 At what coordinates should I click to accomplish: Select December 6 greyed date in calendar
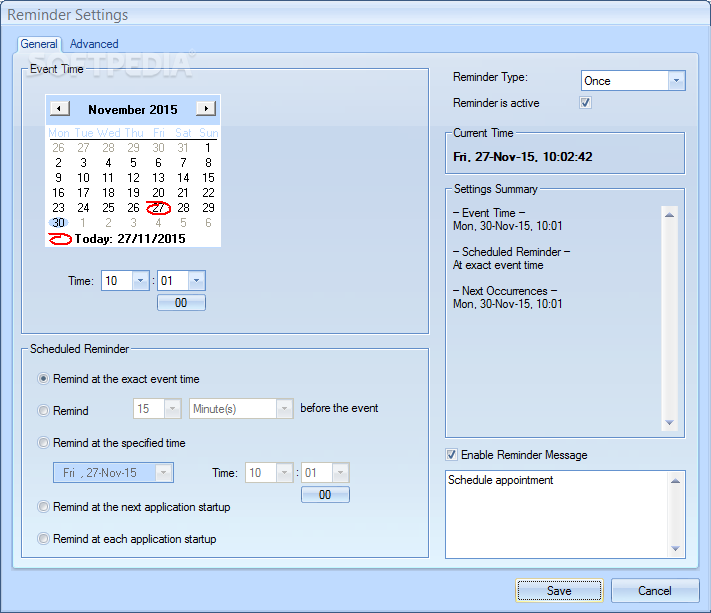208,223
